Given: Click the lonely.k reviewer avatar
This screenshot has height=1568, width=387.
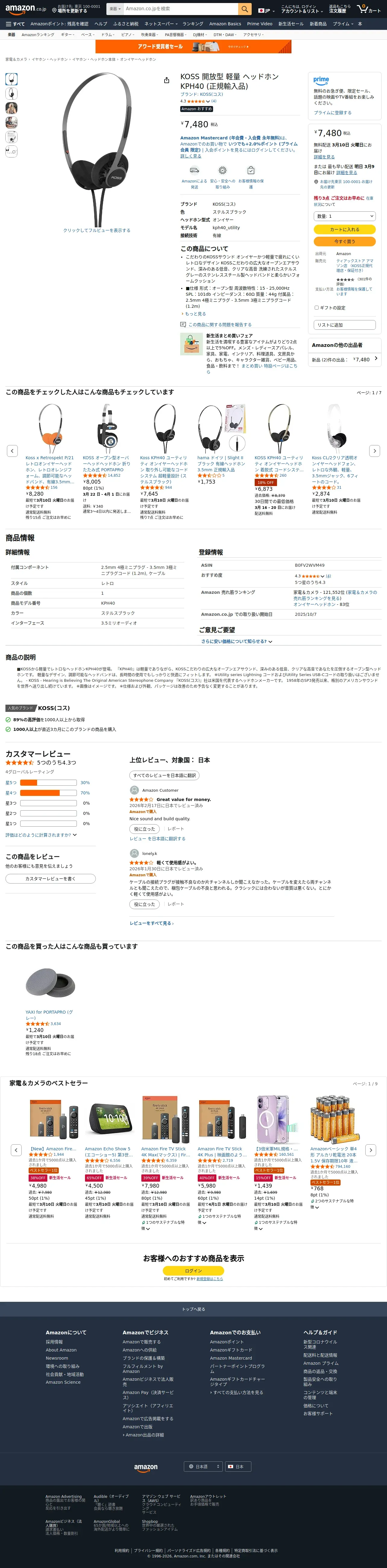Looking at the screenshot, I should coord(134,853).
